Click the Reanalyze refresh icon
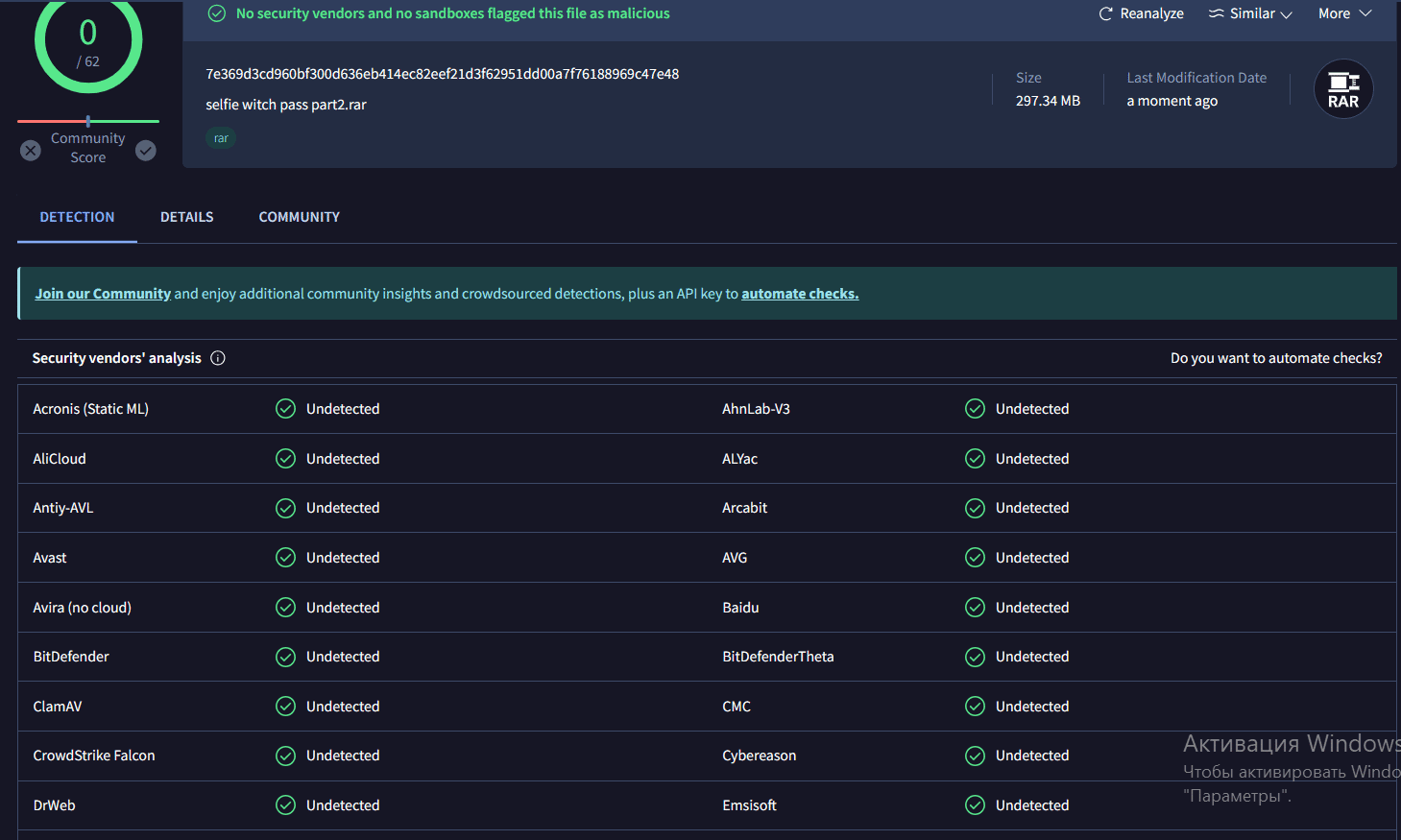Screen dimensions: 1401x840 [x=1105, y=13]
